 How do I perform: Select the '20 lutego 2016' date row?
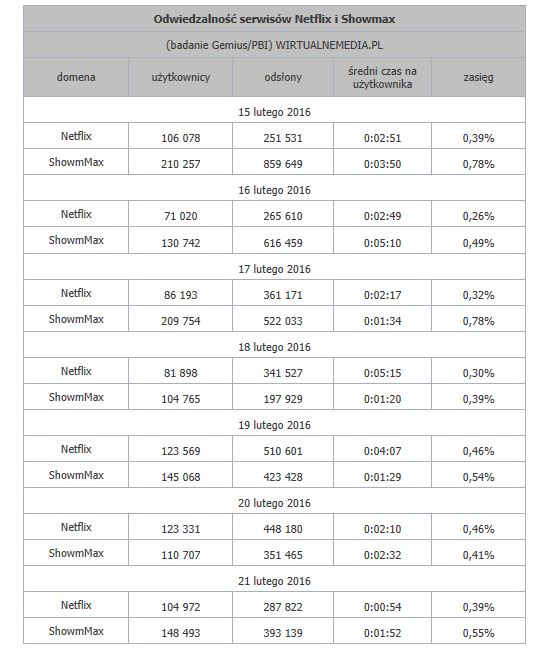pyautogui.click(x=274, y=503)
